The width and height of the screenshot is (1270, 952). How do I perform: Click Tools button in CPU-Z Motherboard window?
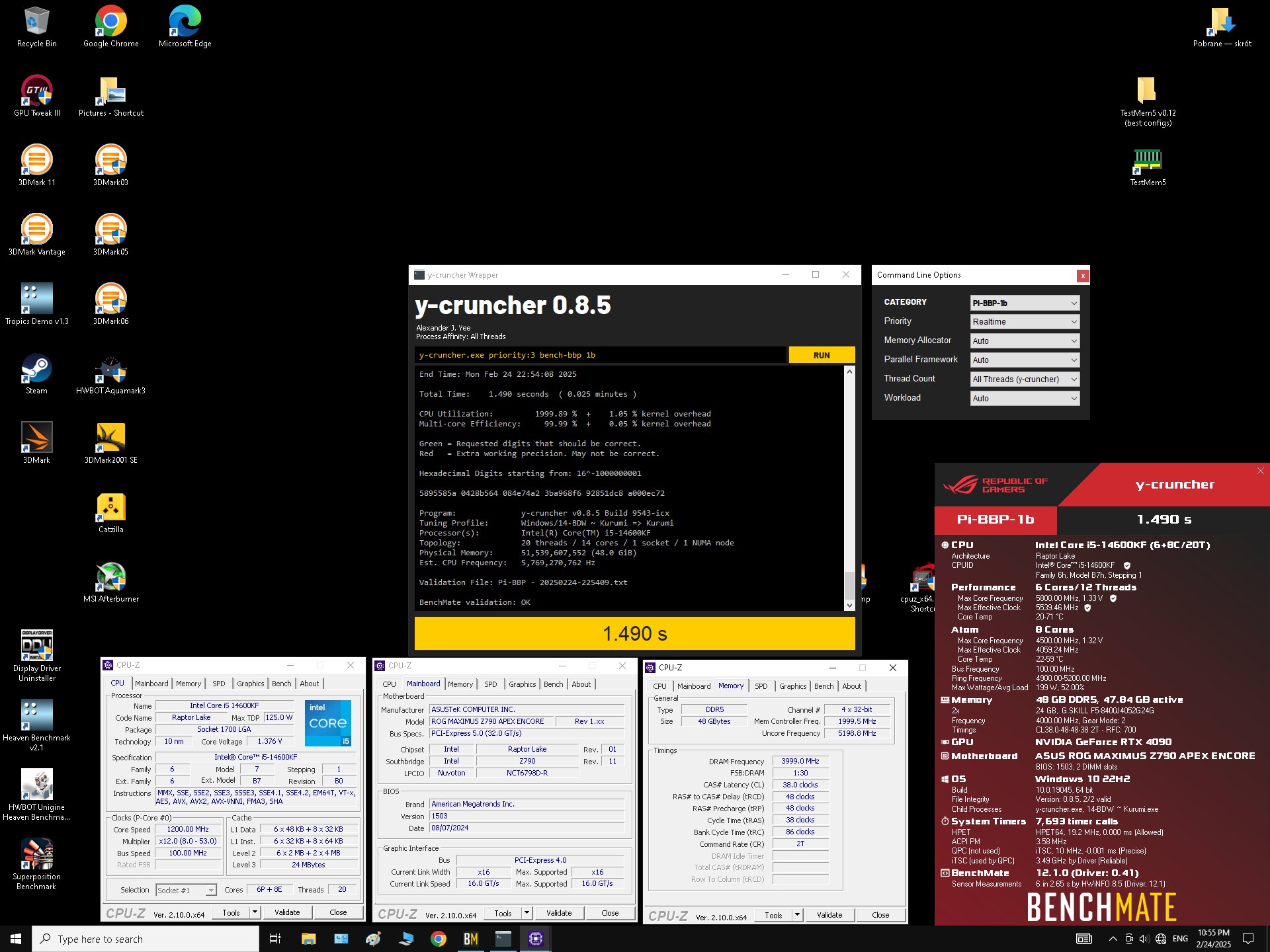pos(503,913)
